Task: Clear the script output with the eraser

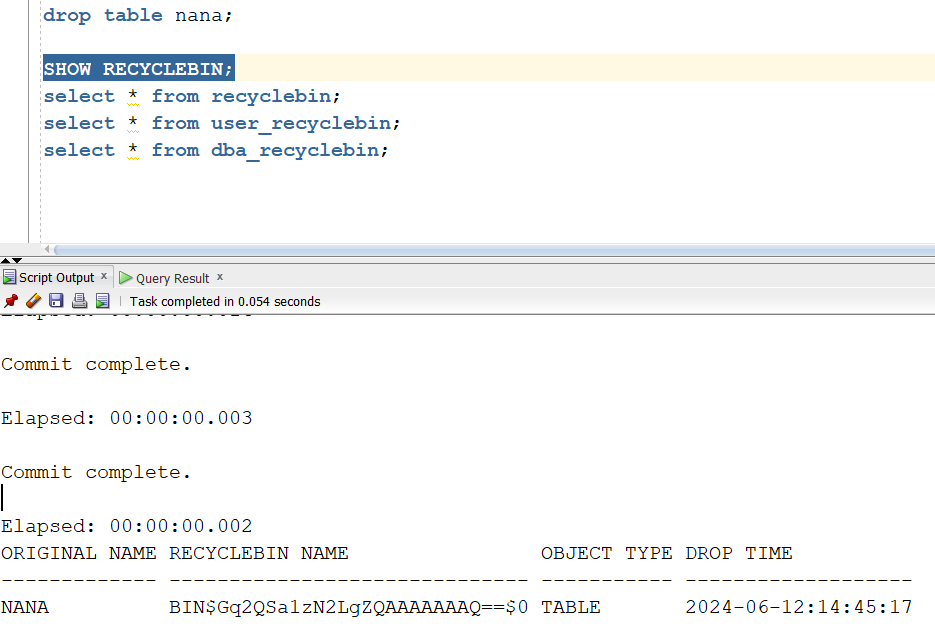Action: 33,301
